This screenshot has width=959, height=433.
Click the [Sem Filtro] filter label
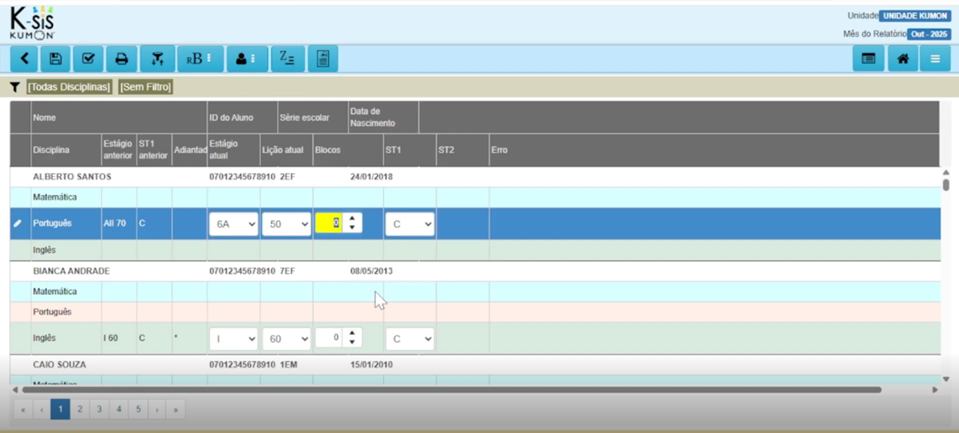[x=146, y=87]
